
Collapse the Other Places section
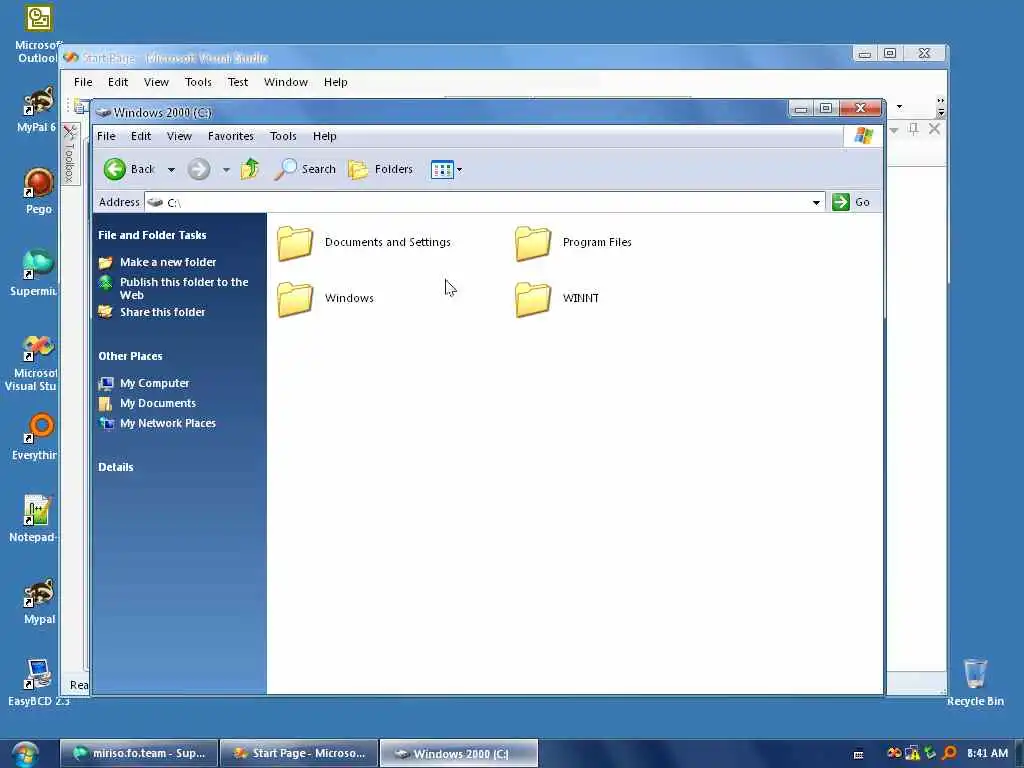(131, 356)
